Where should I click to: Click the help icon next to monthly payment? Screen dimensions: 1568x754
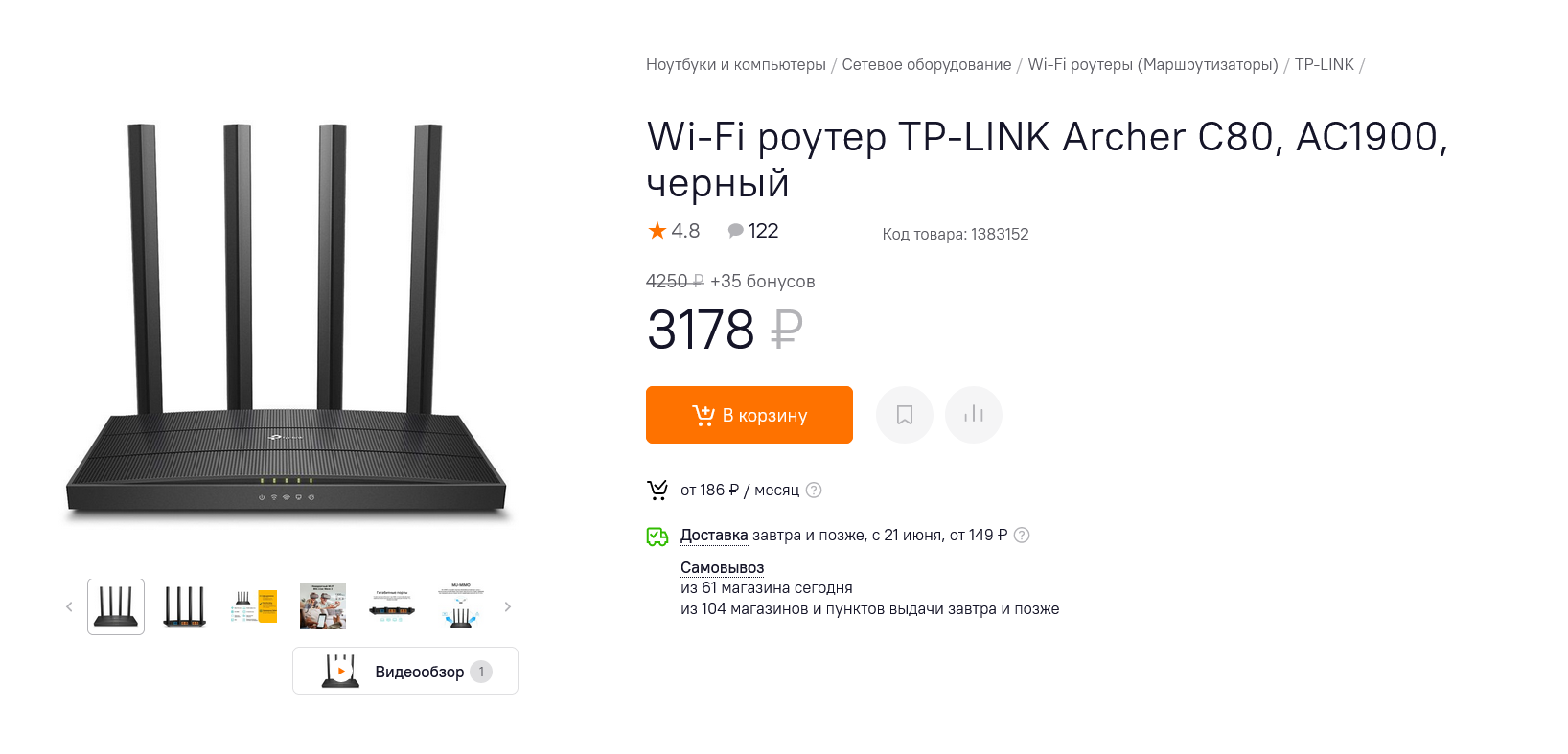pos(814,491)
